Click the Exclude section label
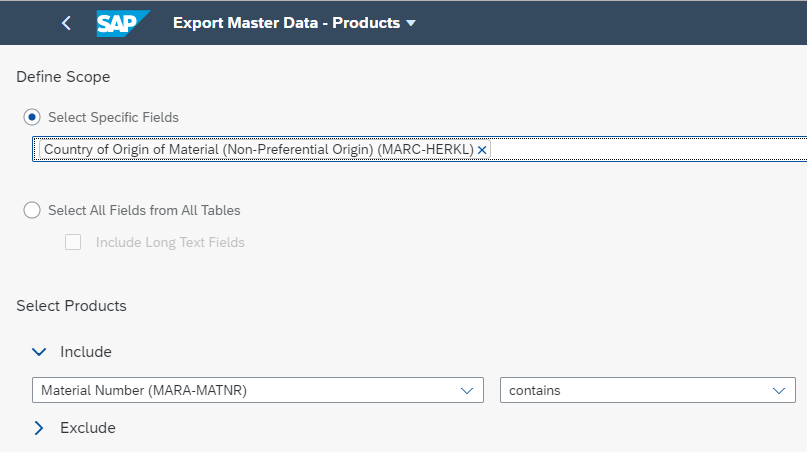This screenshot has width=807, height=452. [x=88, y=428]
